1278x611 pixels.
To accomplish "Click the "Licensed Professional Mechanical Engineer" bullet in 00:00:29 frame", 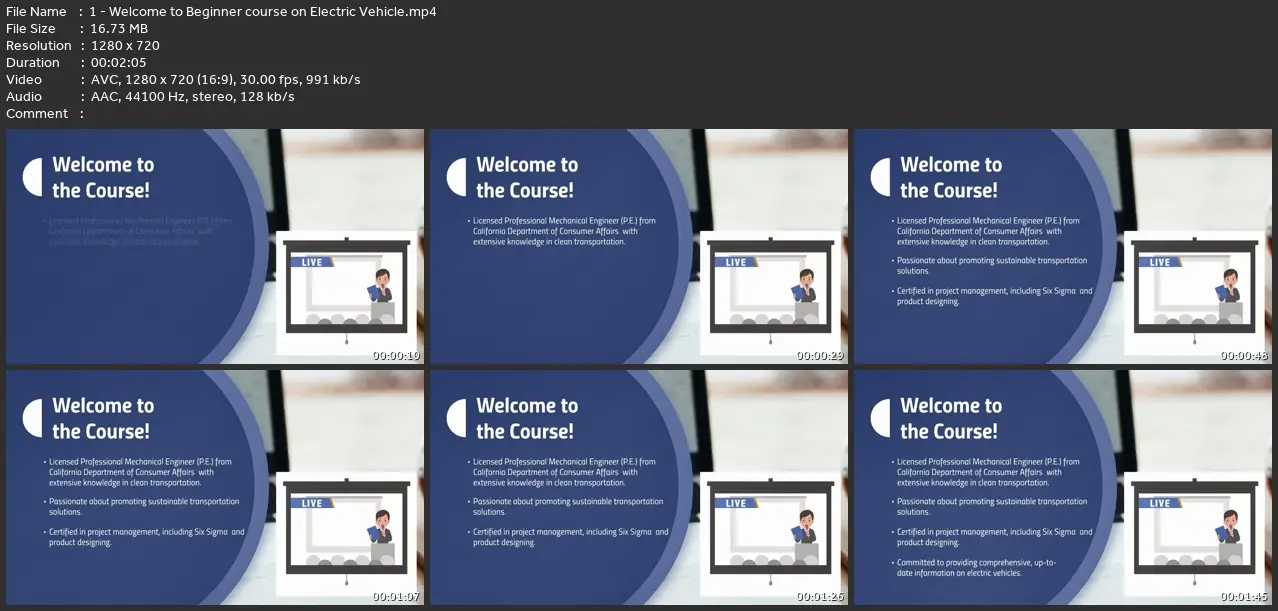I will [x=561, y=231].
